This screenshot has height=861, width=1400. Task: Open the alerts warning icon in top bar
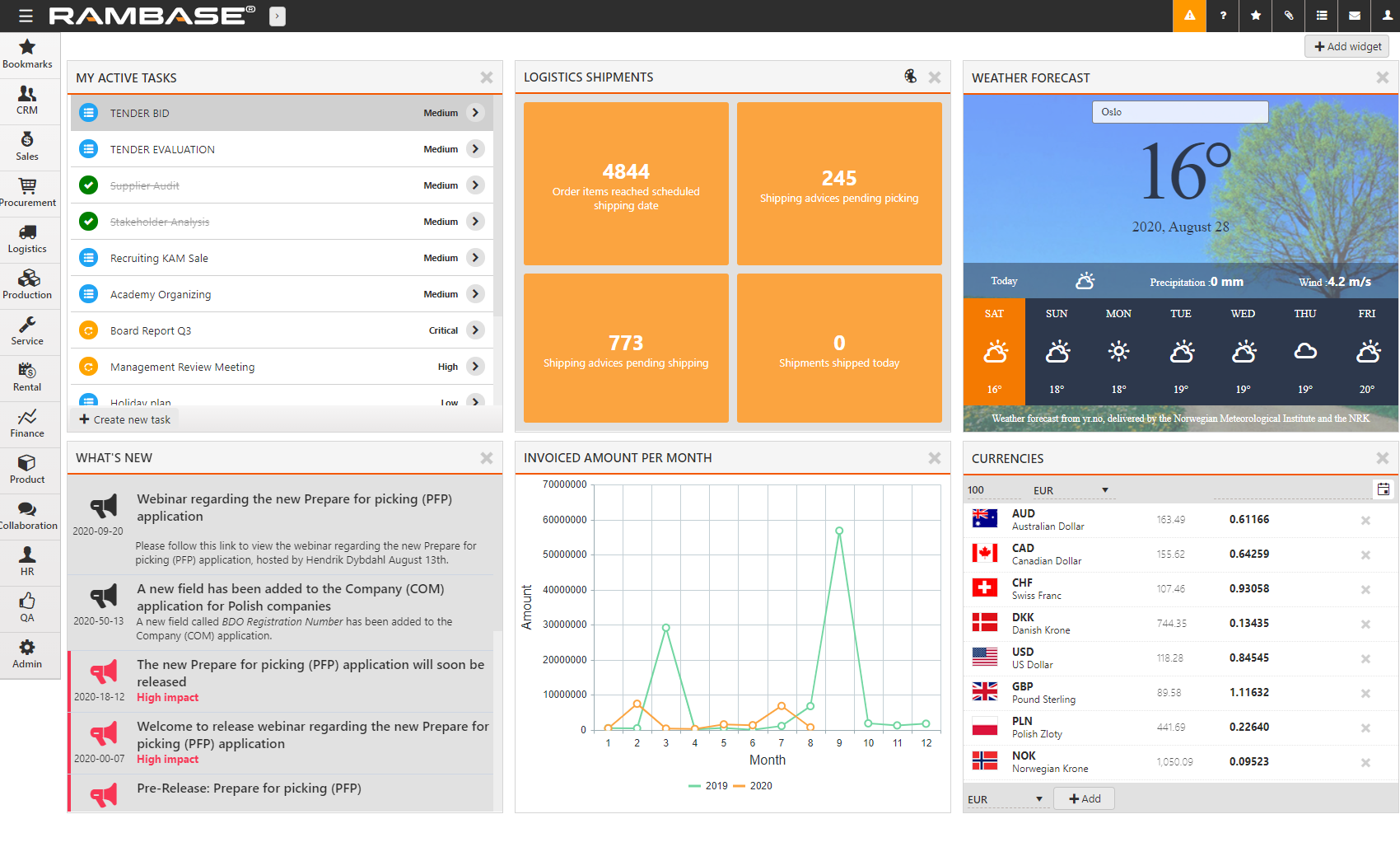point(1189,15)
